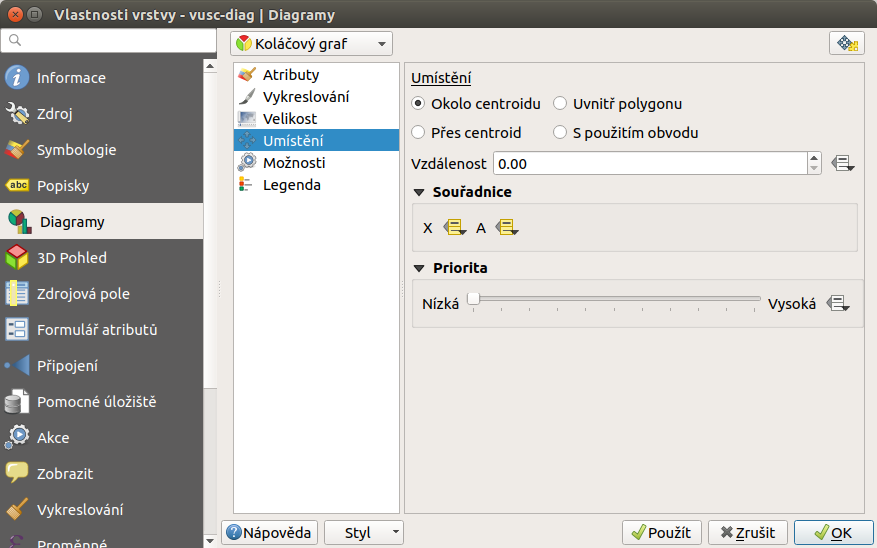Screen dimensions: 877x548
Task: Click the A coordinate data-defined override icon
Action: 507,228
